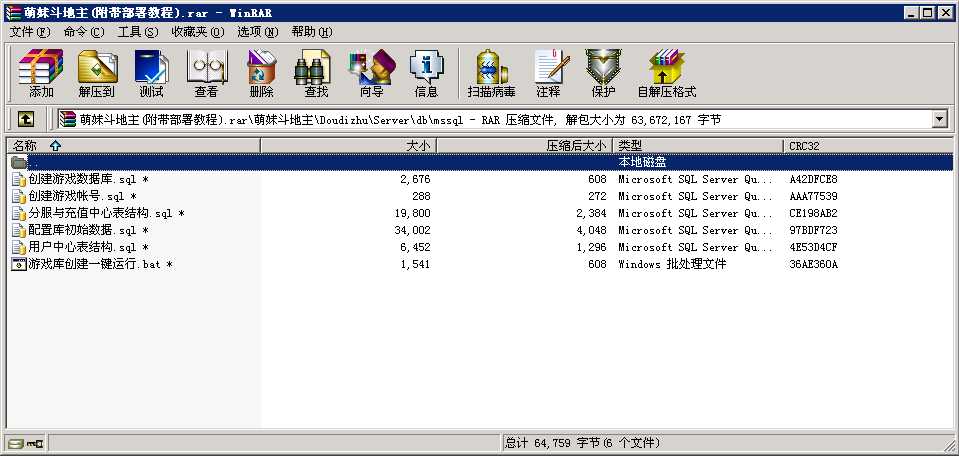This screenshot has height=456, width=959.
Task: Open the 查找 (Find) binoculars tool
Action: (x=316, y=73)
